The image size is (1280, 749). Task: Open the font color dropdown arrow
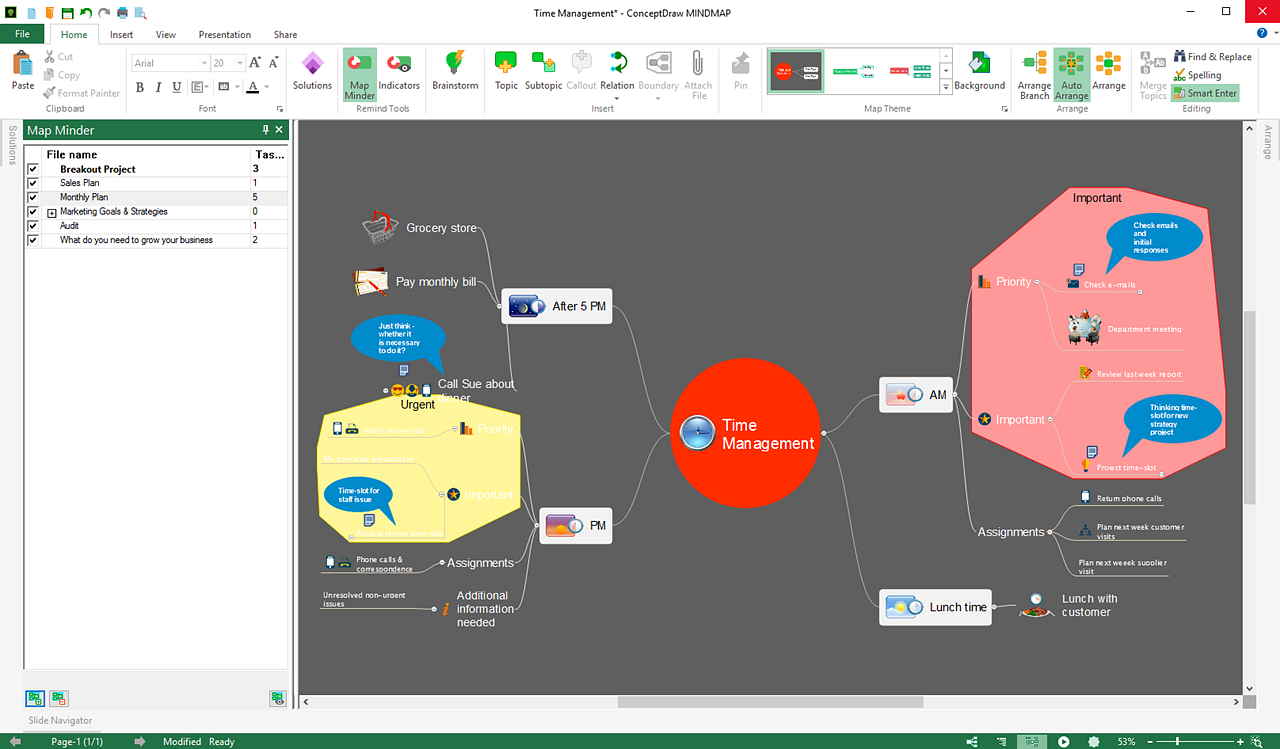(x=268, y=87)
